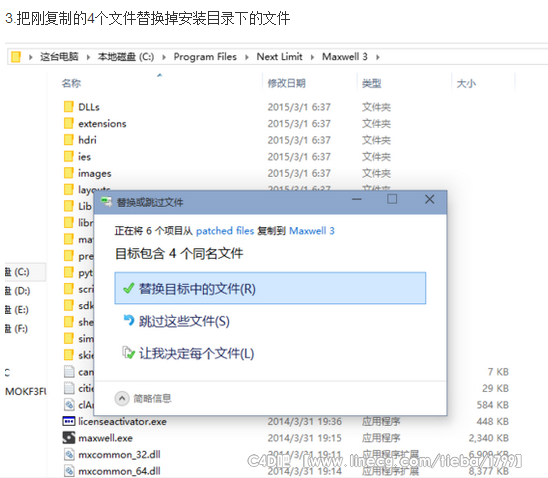Select maxwell.exe file name

[x=106, y=438]
